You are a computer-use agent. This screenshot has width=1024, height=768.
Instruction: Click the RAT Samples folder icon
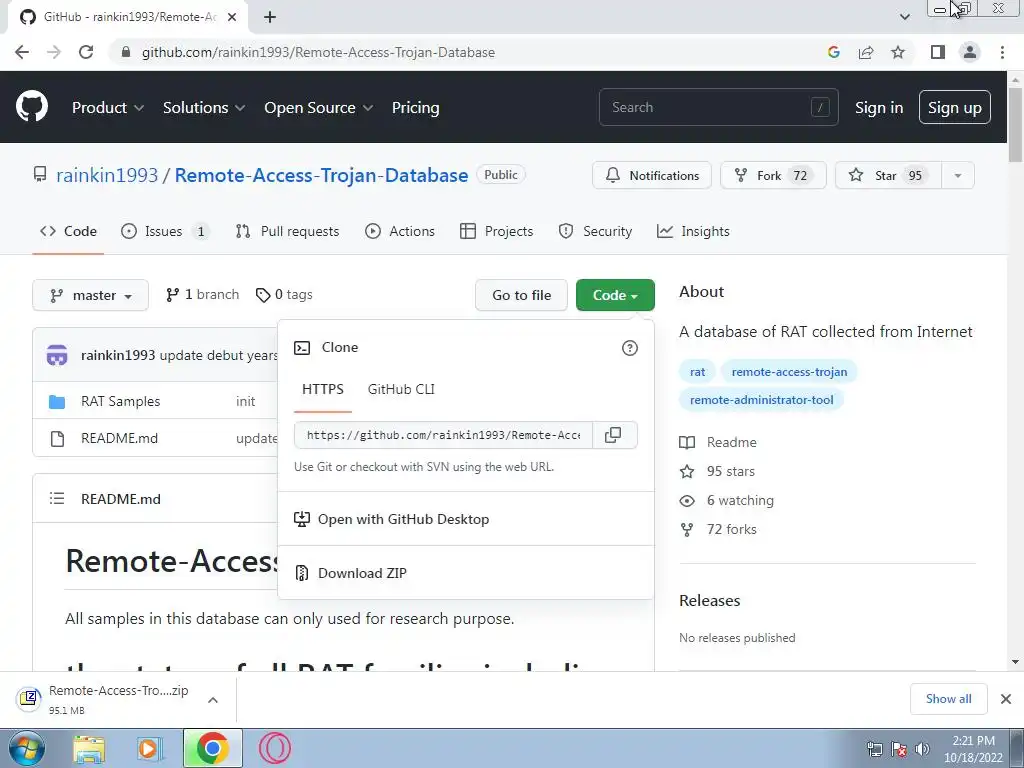coord(57,402)
